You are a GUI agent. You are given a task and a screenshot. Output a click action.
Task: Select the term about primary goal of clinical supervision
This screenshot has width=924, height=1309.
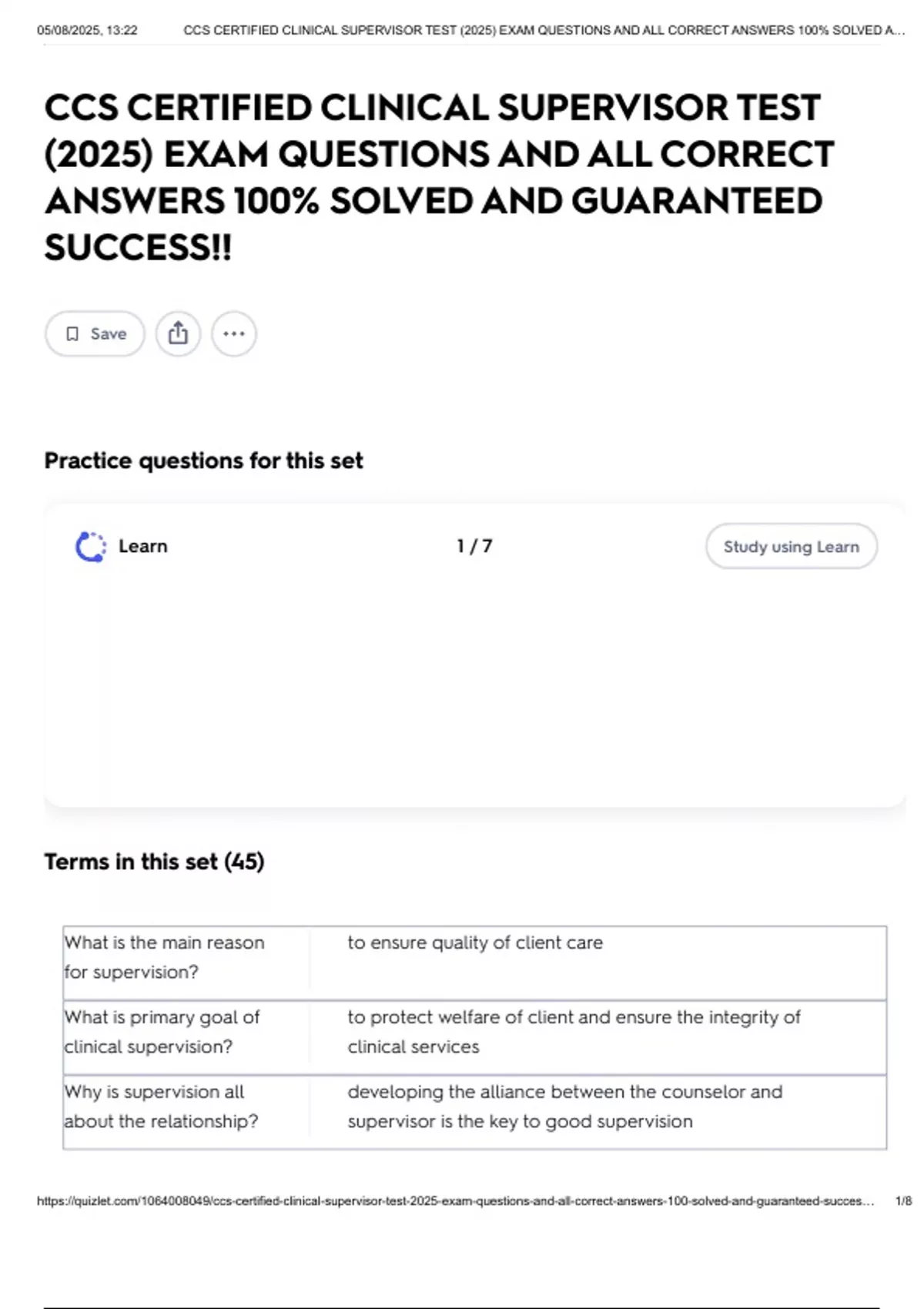(162, 1032)
